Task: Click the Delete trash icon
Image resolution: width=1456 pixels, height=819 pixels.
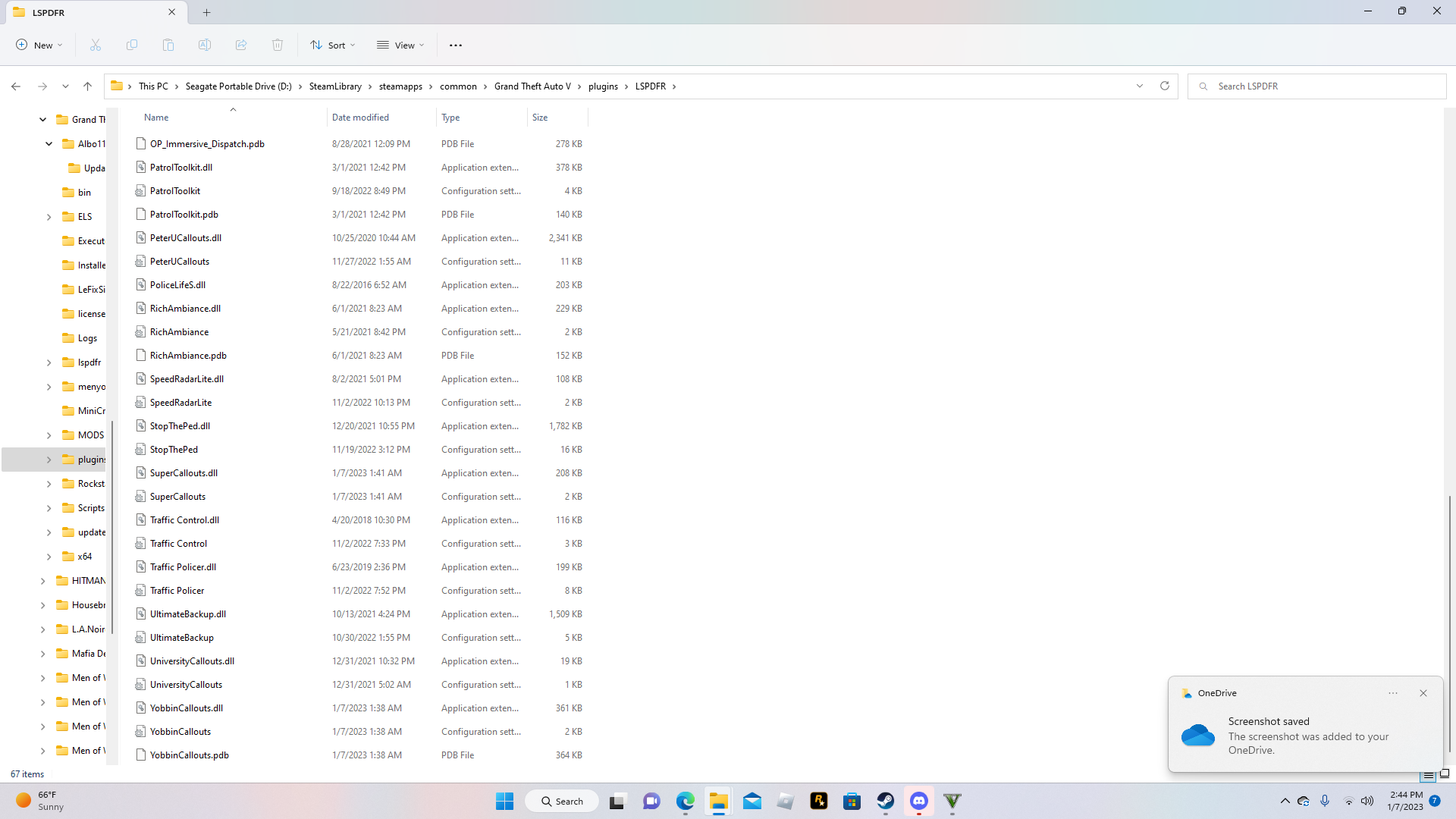Action: coord(278,45)
